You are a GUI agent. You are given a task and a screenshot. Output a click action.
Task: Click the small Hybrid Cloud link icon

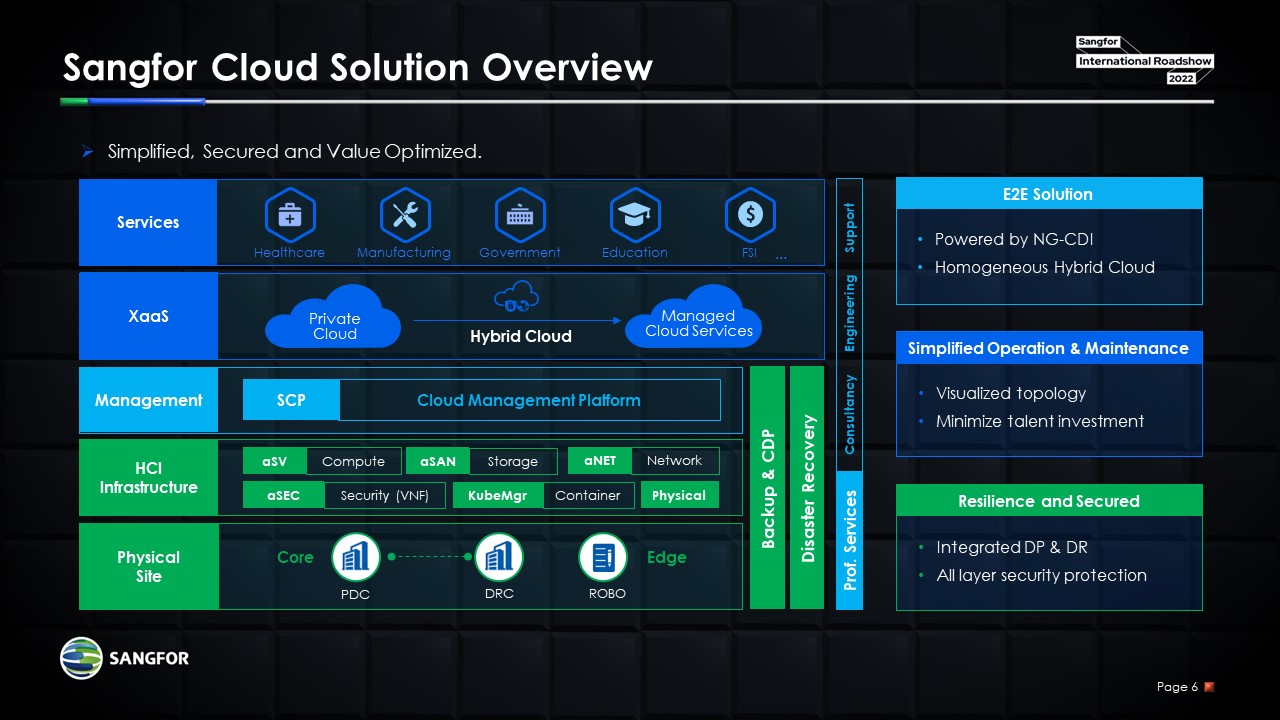click(517, 296)
